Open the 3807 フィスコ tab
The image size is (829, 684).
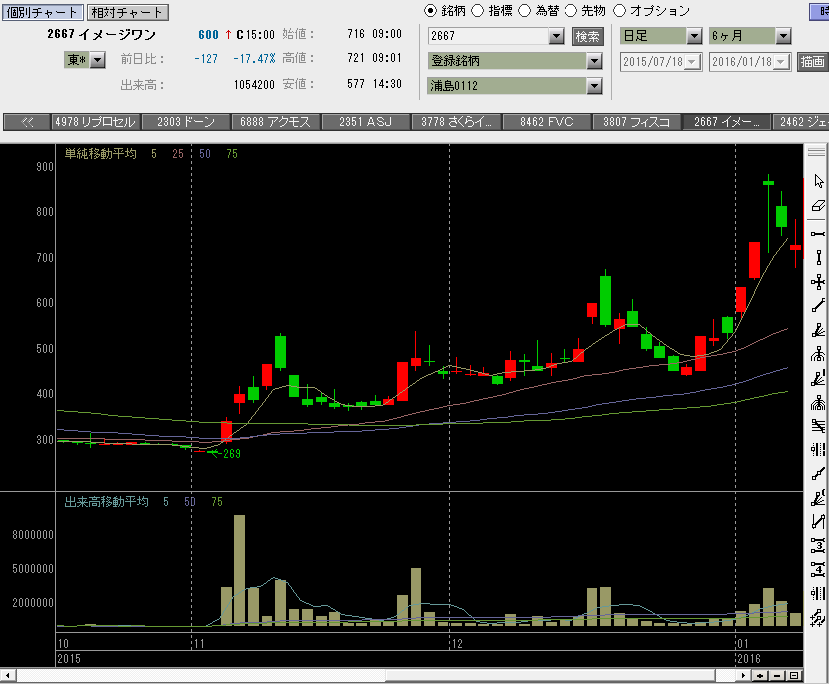point(637,122)
